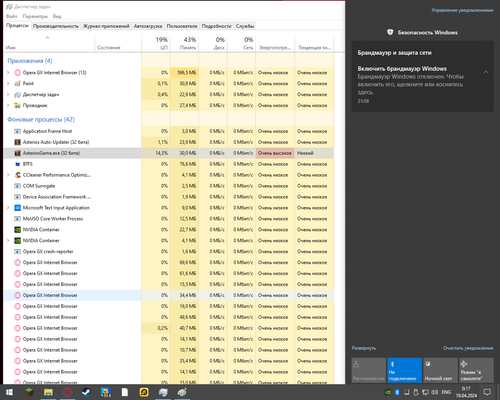
Task: Click the BTFS process icon
Action: tap(18, 164)
